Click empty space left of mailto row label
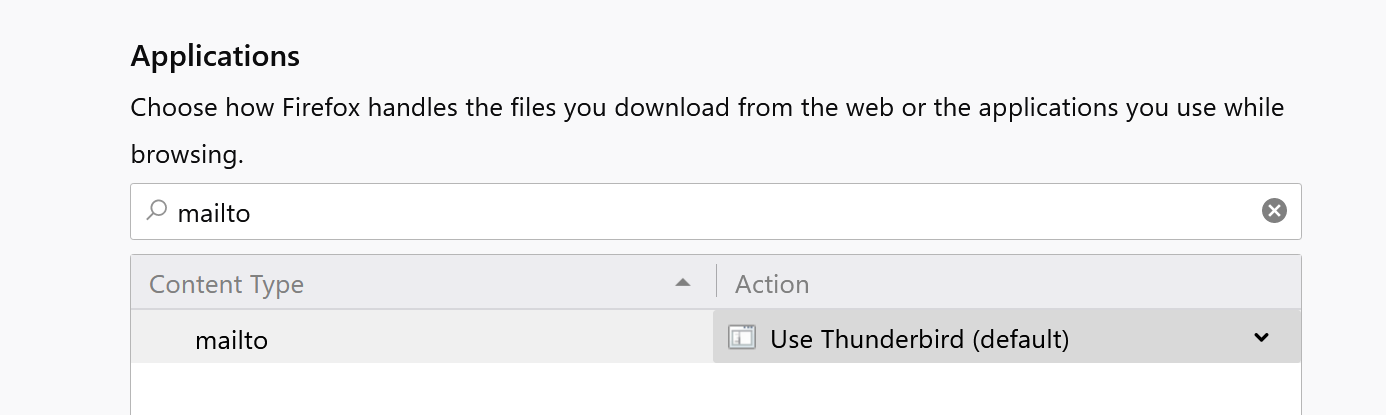 pyautogui.click(x=163, y=338)
